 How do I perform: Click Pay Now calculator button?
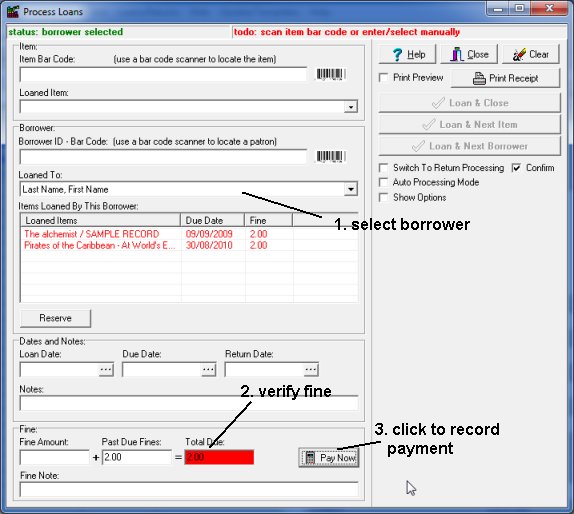(x=329, y=458)
